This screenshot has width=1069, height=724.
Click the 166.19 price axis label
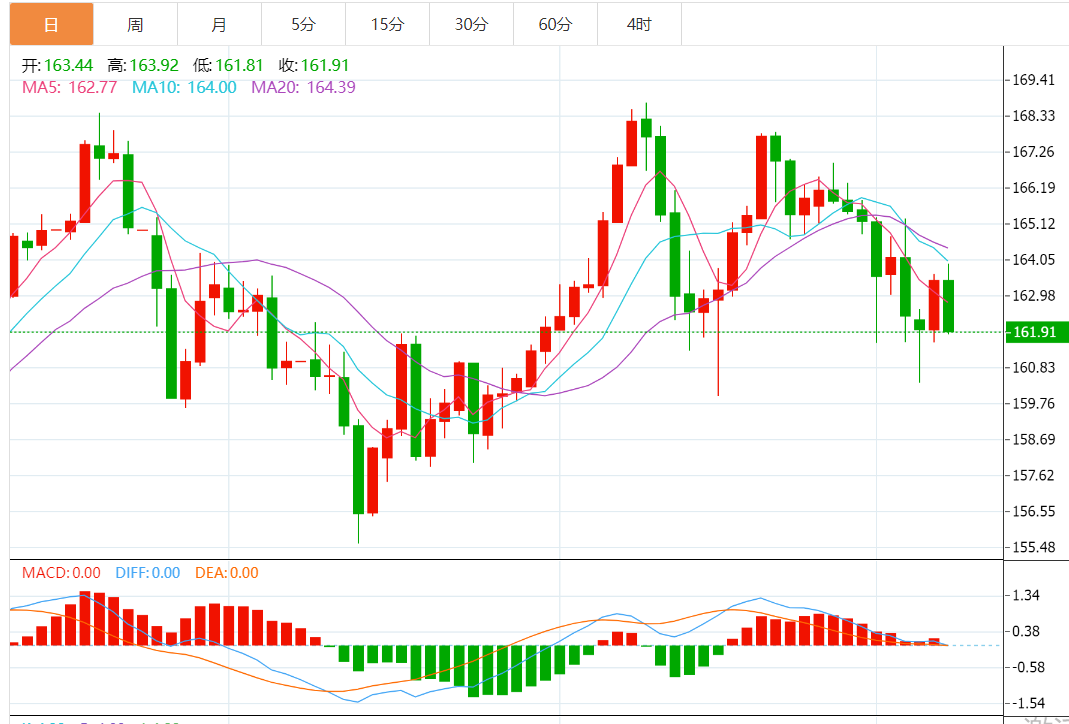(x=1034, y=188)
